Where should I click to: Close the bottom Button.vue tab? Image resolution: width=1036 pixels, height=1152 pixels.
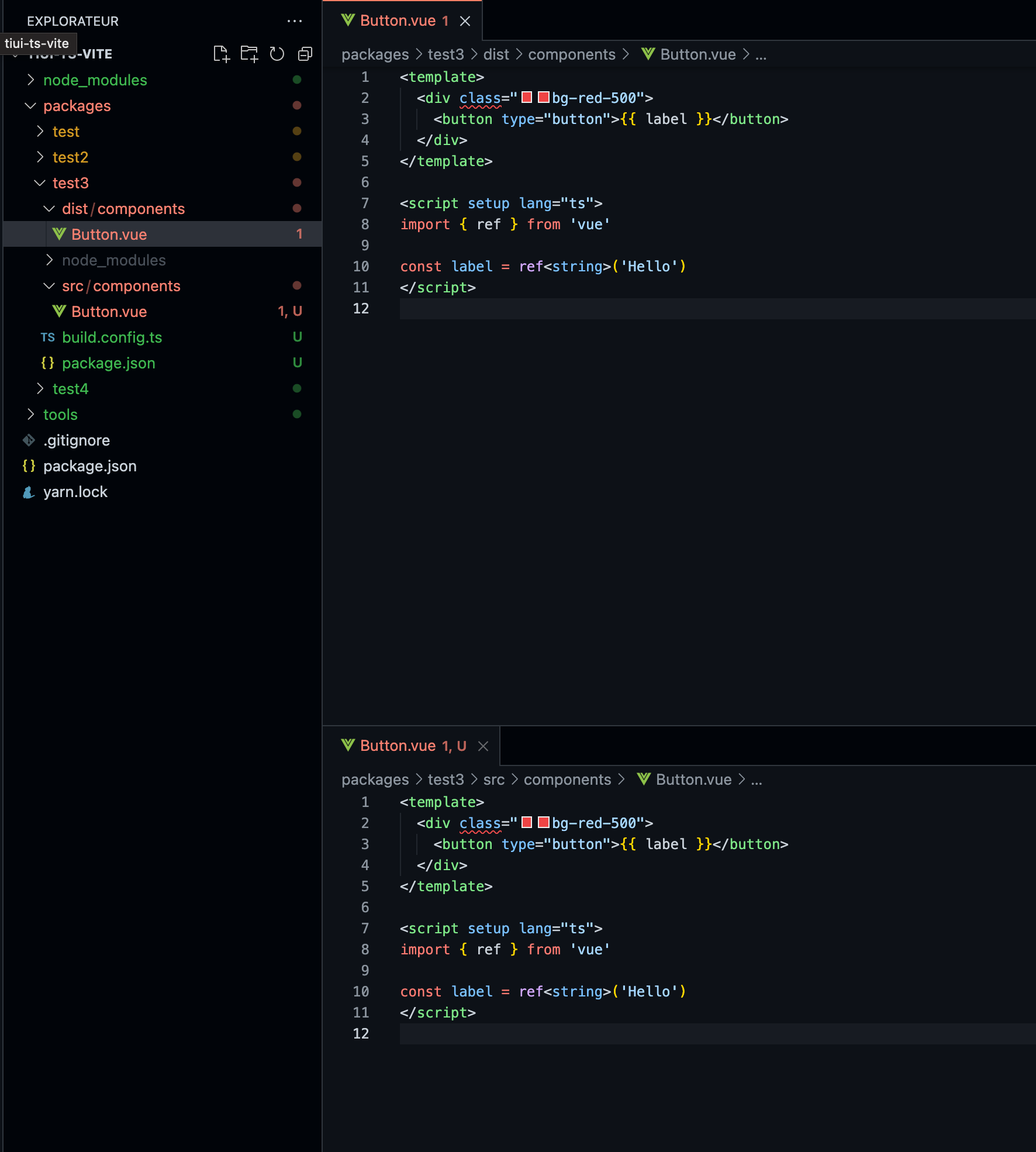[x=483, y=746]
